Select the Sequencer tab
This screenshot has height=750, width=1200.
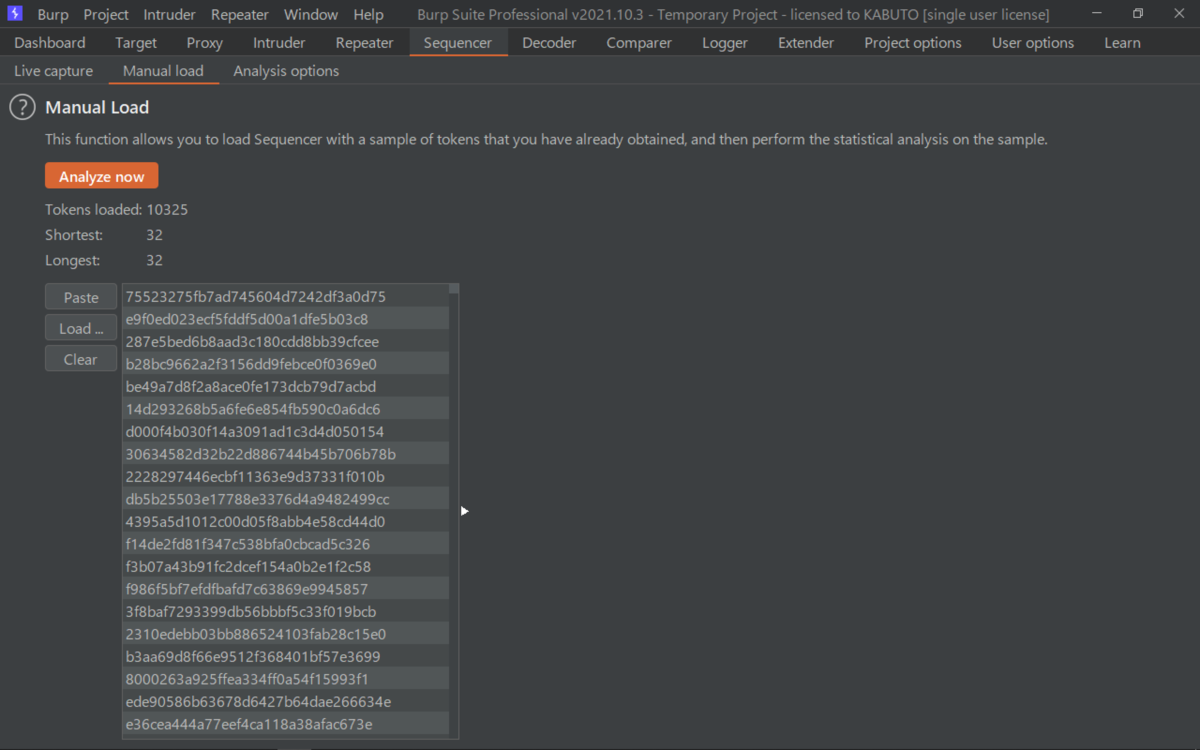click(x=458, y=43)
